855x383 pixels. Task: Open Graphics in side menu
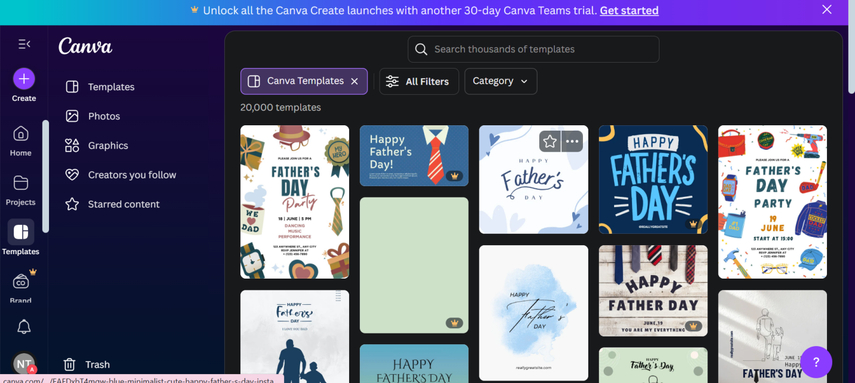tap(108, 146)
